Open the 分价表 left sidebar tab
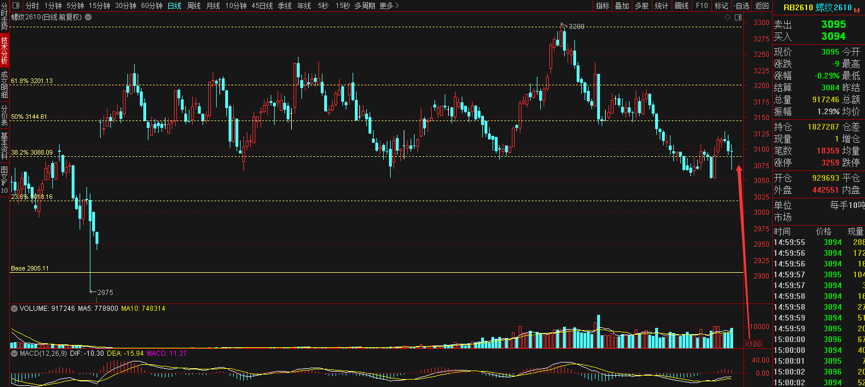Viewport: 865px width, 387px height. [x=4, y=115]
